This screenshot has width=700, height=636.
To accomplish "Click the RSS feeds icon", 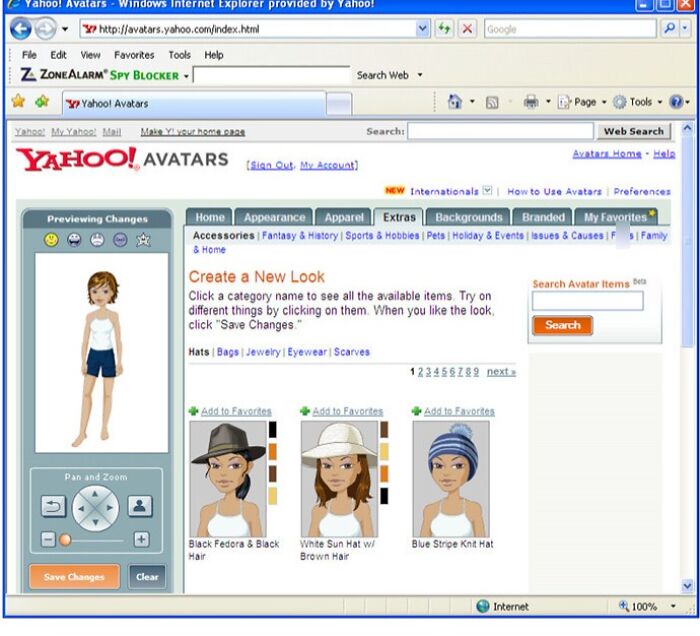I will (x=492, y=103).
